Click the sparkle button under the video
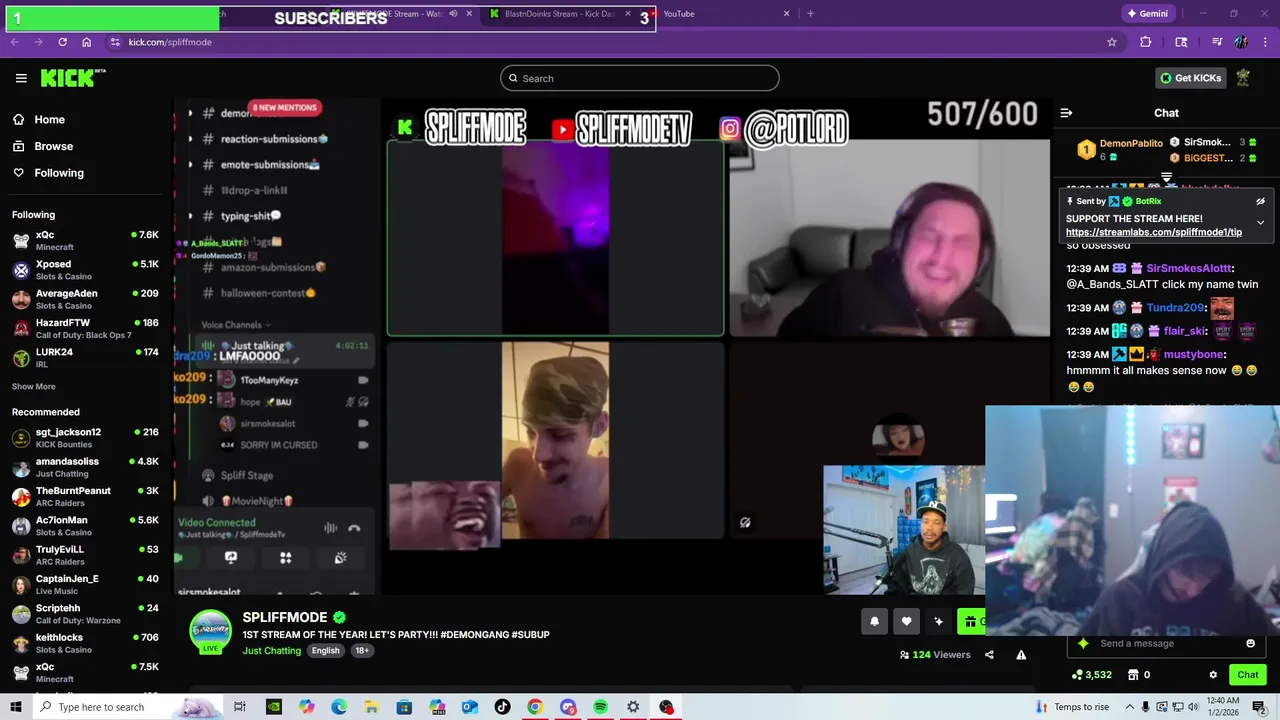 [x=938, y=621]
